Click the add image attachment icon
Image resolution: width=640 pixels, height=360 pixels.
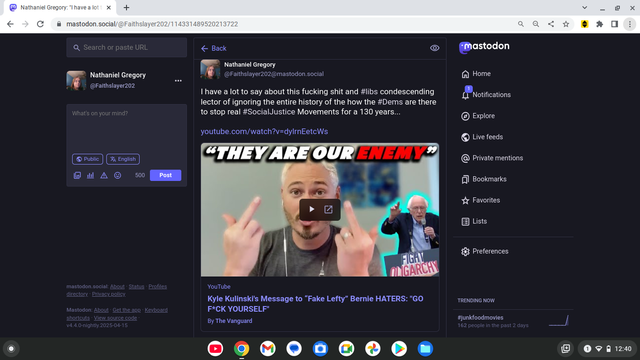(x=77, y=176)
